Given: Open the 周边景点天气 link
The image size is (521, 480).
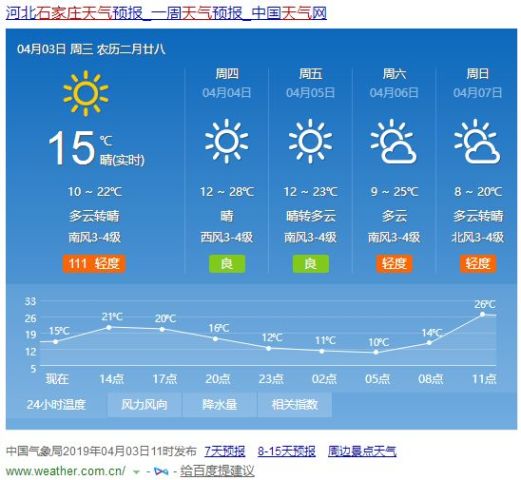Looking at the screenshot, I should pos(362,451).
